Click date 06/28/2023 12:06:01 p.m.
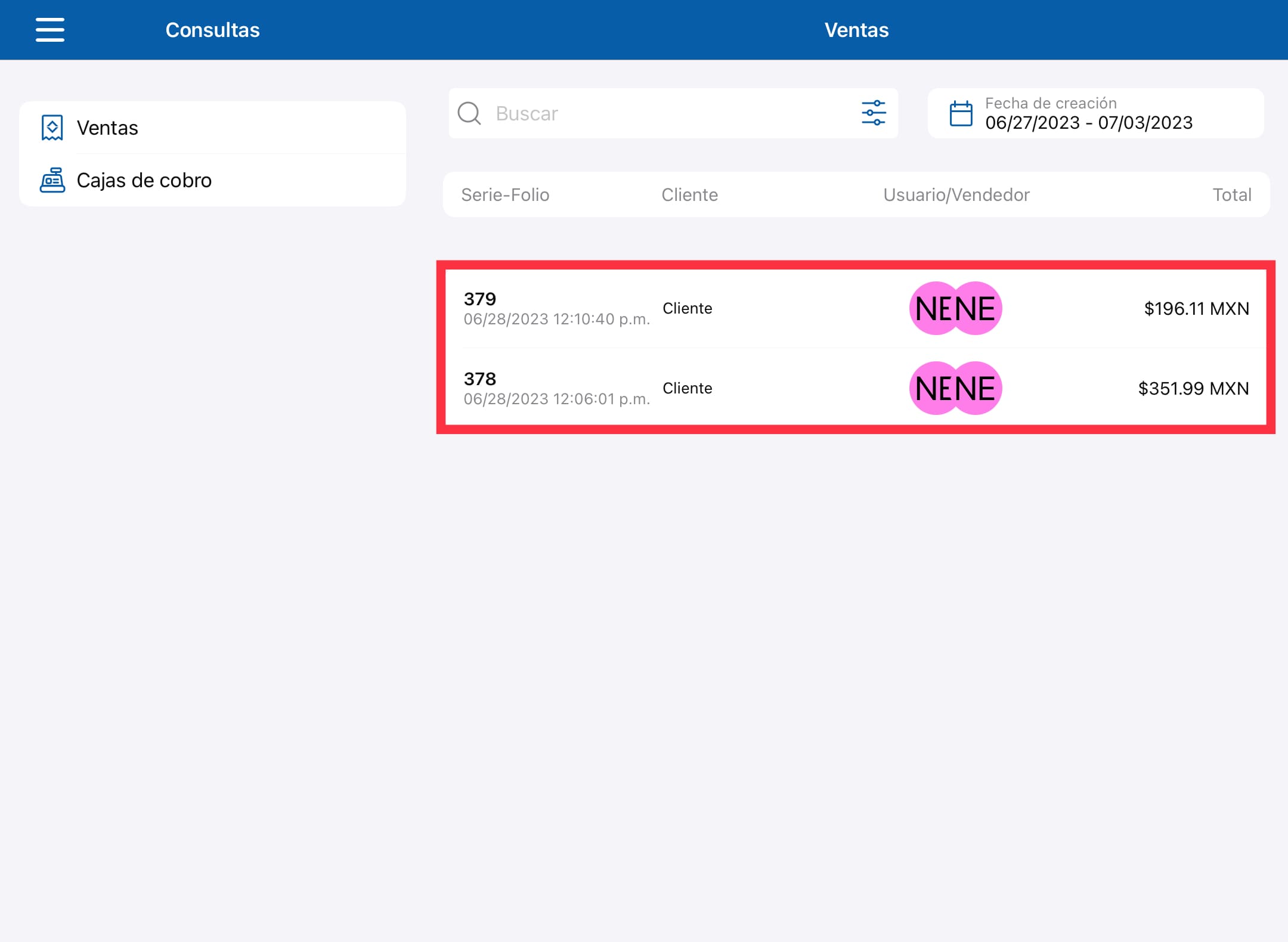The width and height of the screenshot is (1288, 942). pyautogui.click(x=556, y=399)
